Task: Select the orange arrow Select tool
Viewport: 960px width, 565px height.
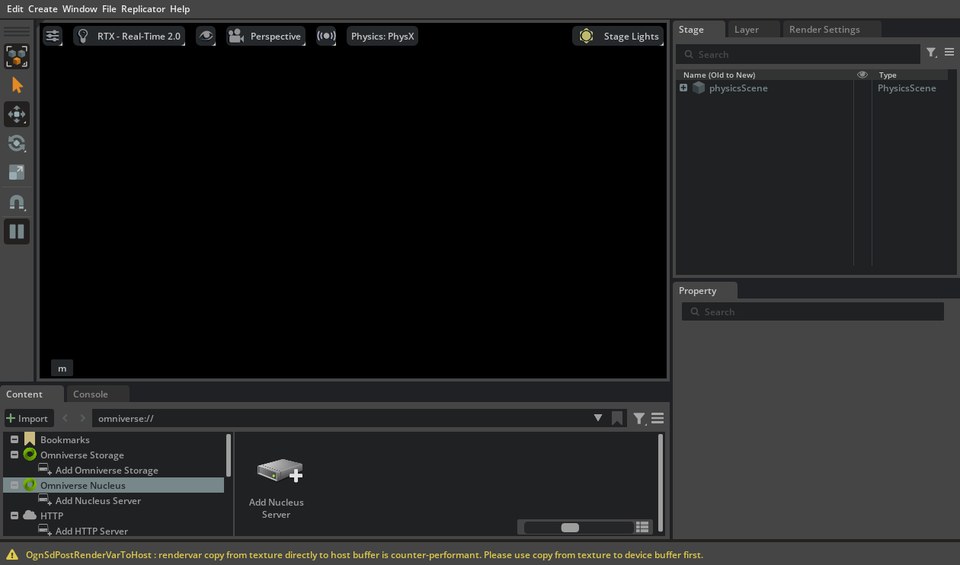Action: pyautogui.click(x=17, y=85)
